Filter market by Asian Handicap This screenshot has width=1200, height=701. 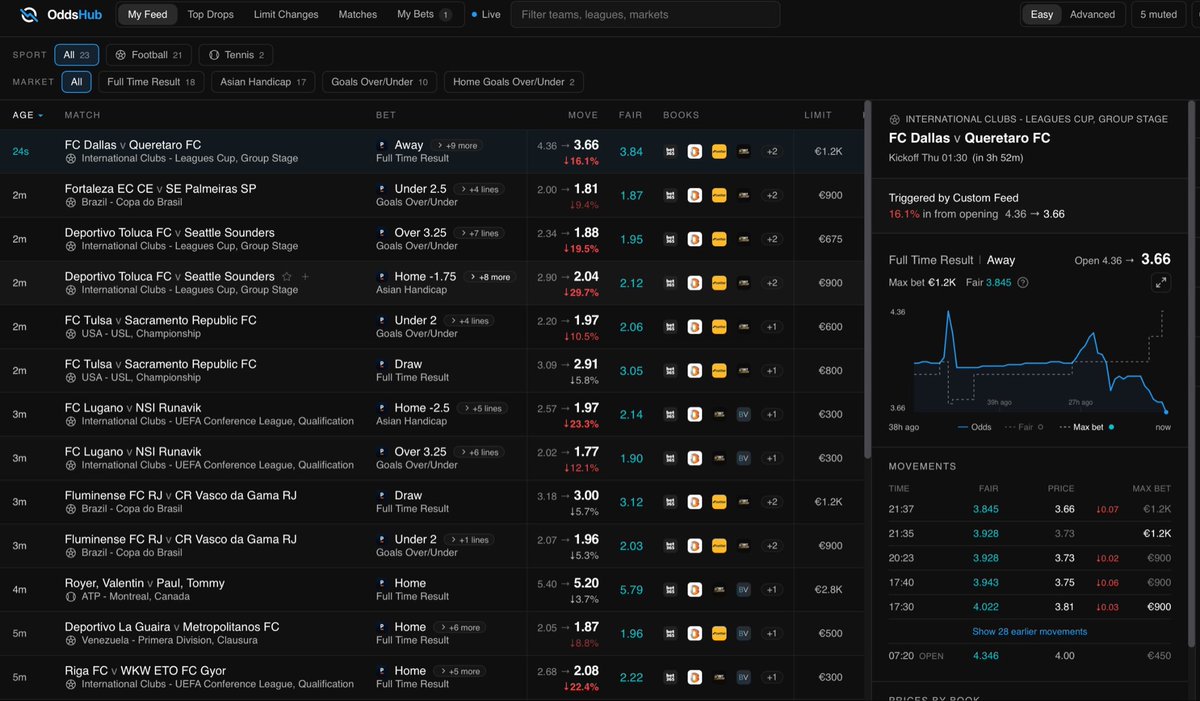[x=263, y=82]
